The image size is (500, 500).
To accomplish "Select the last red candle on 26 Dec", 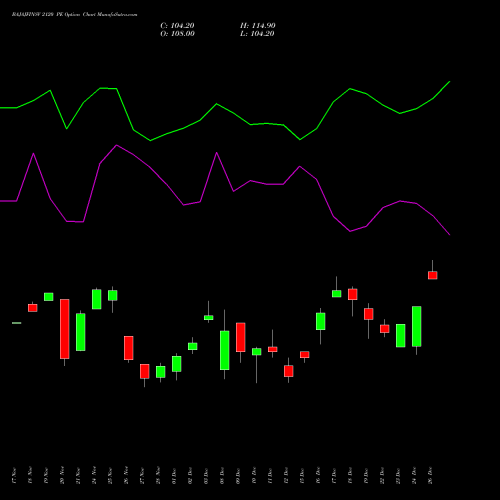I will point(433,275).
